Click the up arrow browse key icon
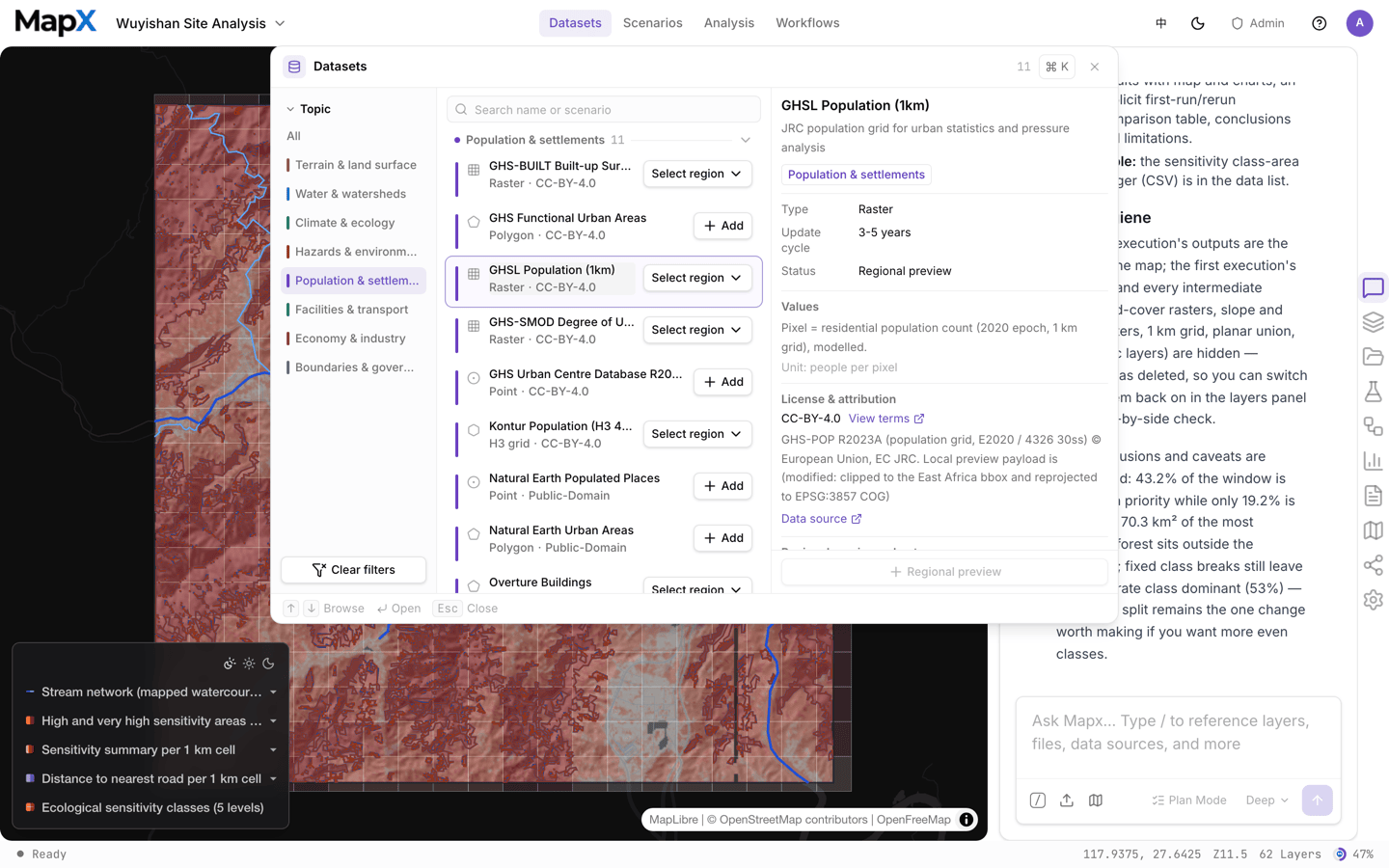The image size is (1389, 868). click(290, 609)
